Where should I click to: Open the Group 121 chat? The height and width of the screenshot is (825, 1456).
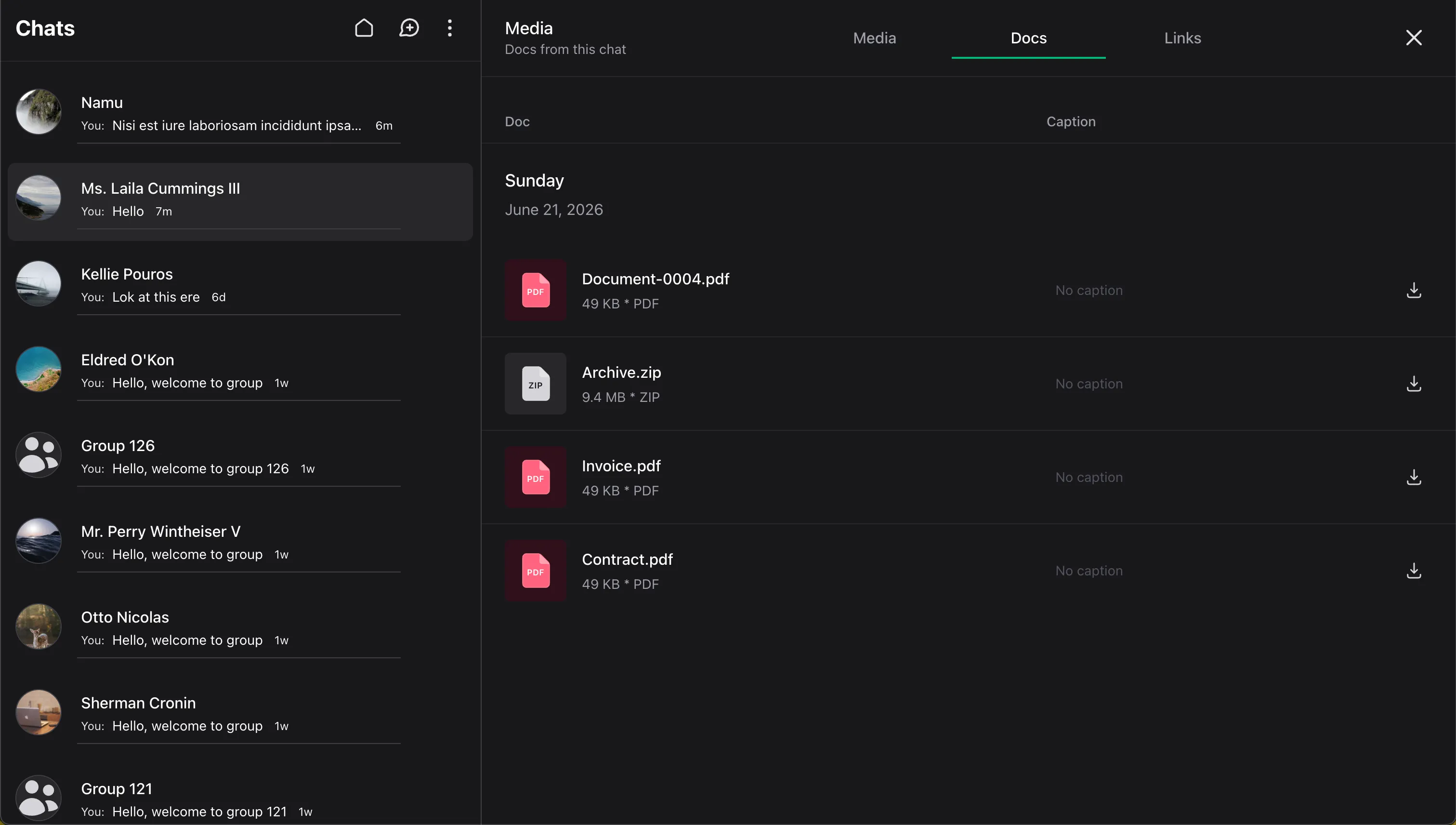point(240,796)
